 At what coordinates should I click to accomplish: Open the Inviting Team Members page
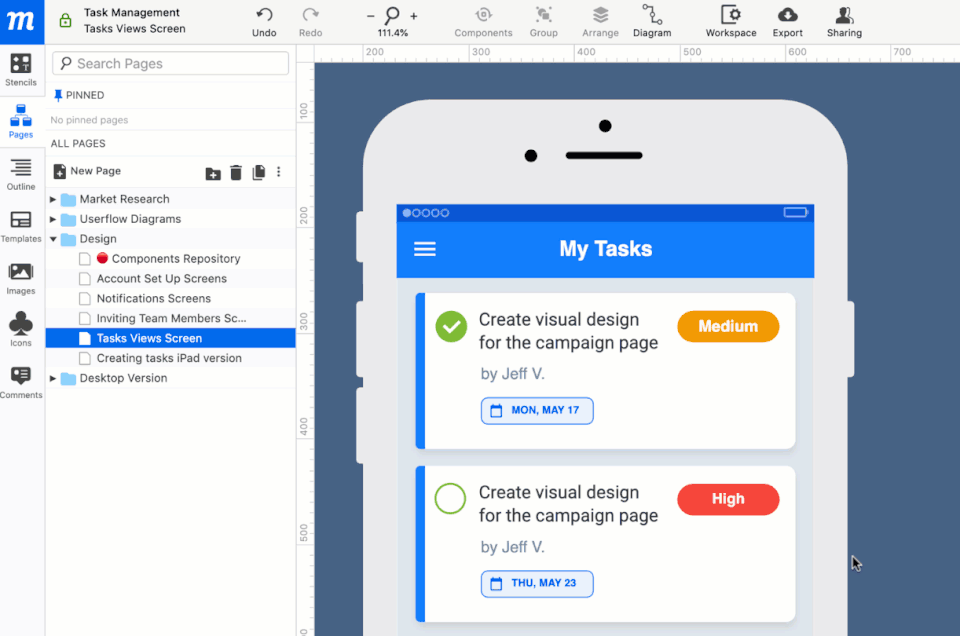[170, 318]
